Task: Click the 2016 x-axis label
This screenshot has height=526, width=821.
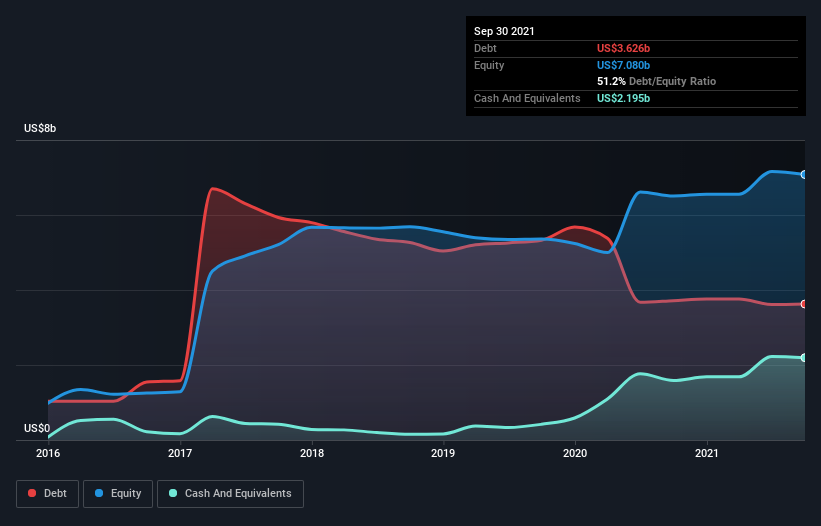Action: click(x=48, y=453)
